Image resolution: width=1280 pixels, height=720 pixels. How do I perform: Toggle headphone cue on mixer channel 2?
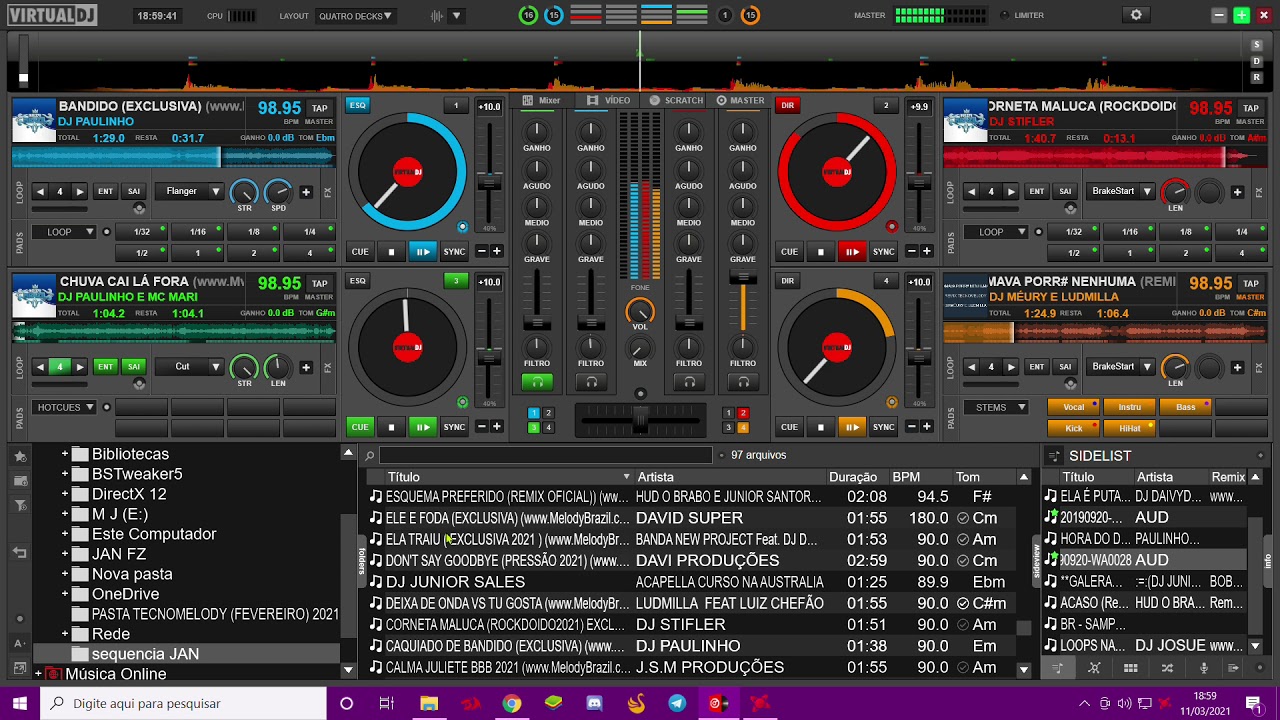591,382
